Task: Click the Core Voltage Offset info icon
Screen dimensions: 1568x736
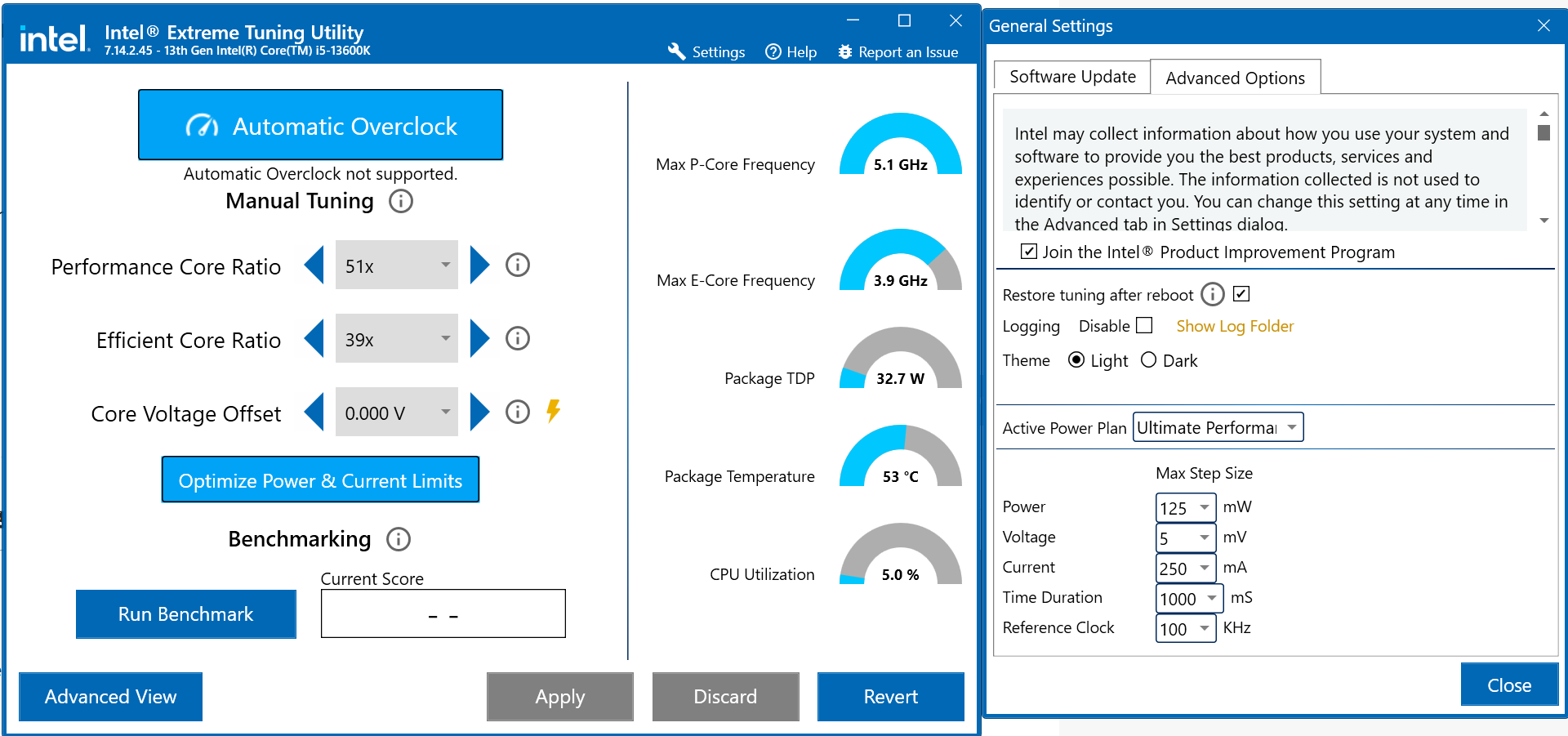Action: point(517,412)
